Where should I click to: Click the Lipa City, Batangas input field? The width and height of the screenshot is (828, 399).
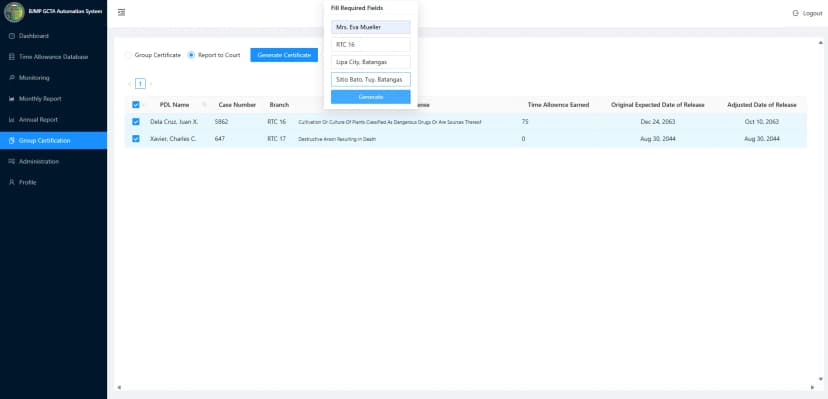point(371,62)
